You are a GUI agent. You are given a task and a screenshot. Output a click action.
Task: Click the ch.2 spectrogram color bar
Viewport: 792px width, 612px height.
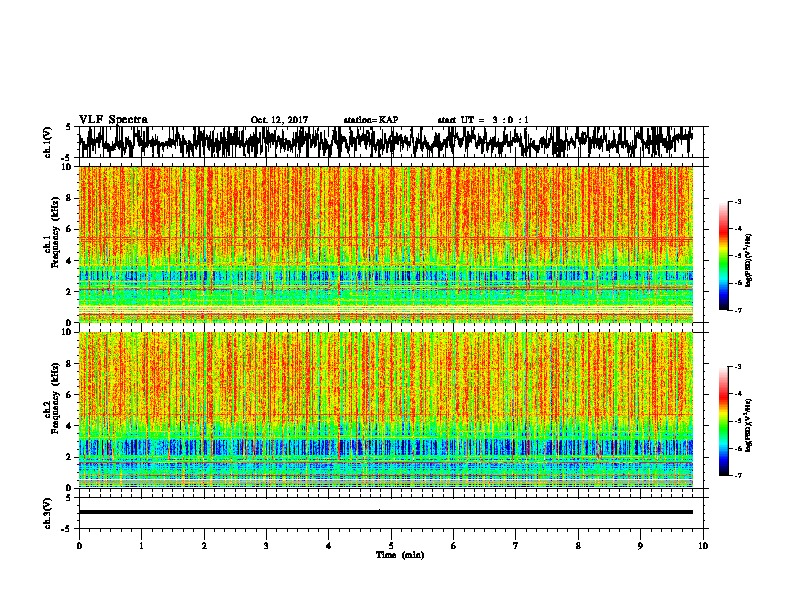(724, 421)
